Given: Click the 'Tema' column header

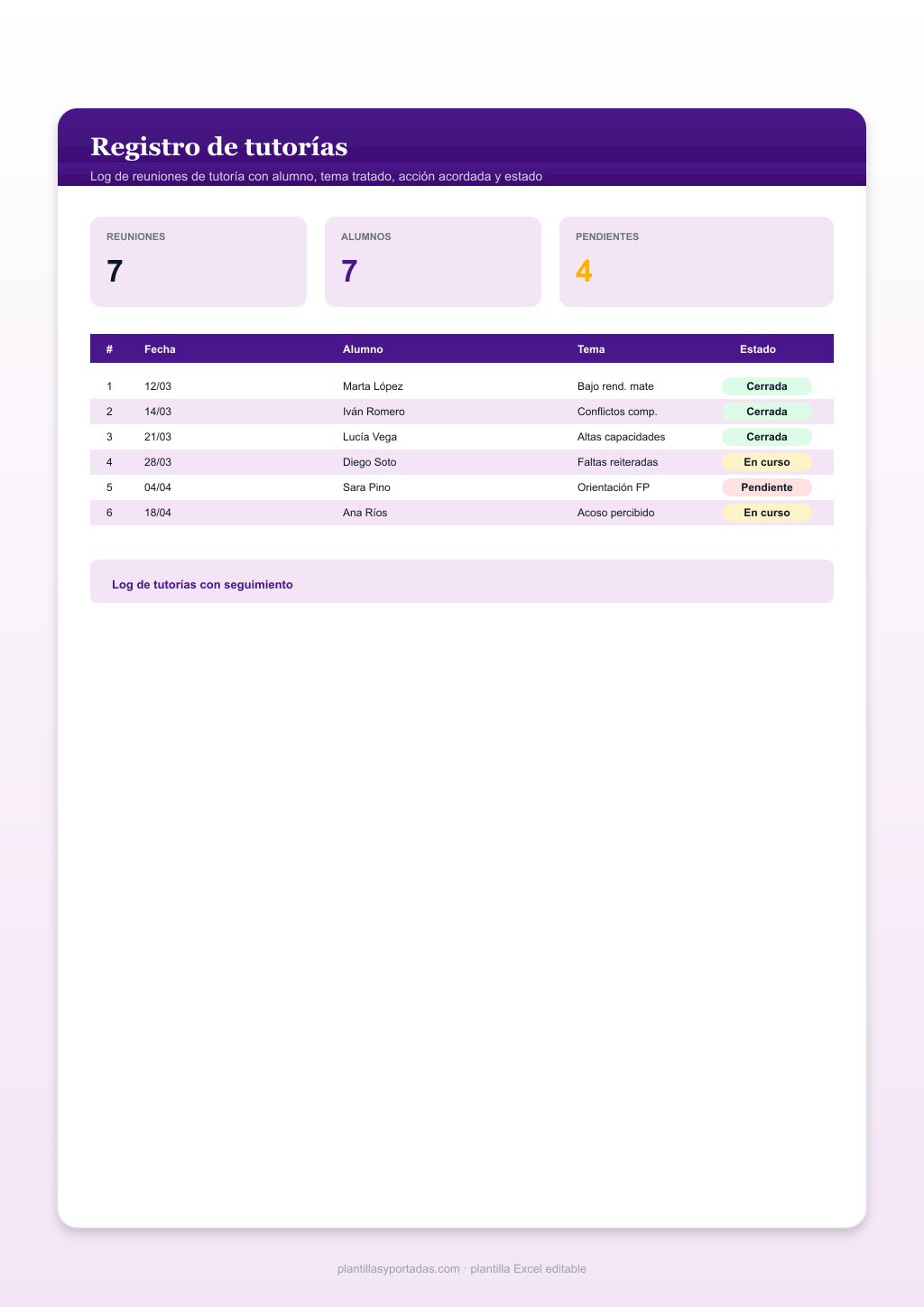Looking at the screenshot, I should point(591,349).
